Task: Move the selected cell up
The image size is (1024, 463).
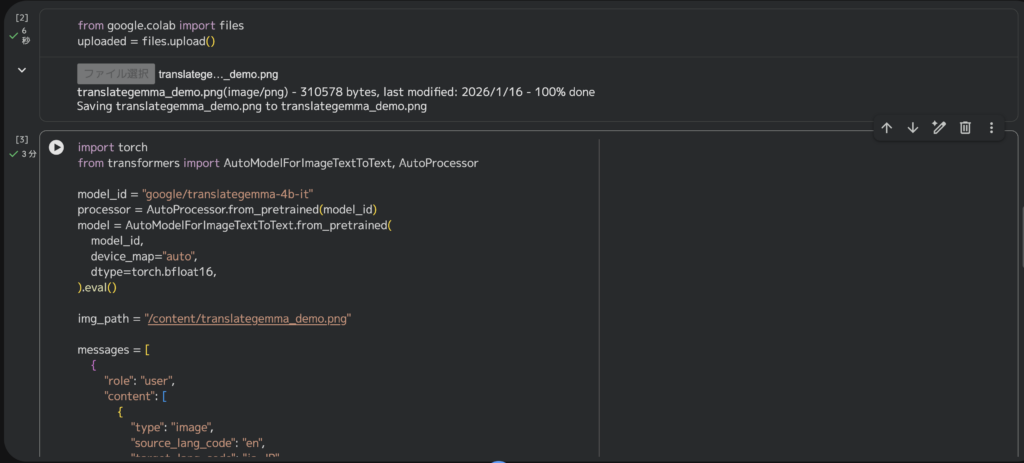Action: point(886,128)
